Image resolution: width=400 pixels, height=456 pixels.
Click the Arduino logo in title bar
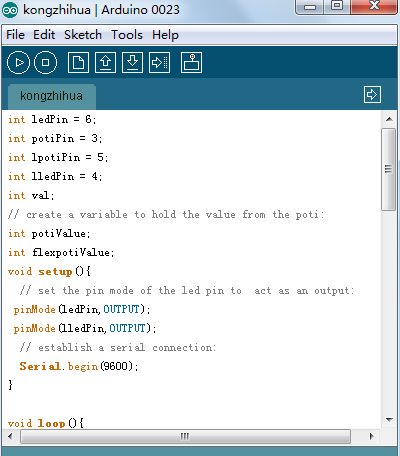click(10, 10)
